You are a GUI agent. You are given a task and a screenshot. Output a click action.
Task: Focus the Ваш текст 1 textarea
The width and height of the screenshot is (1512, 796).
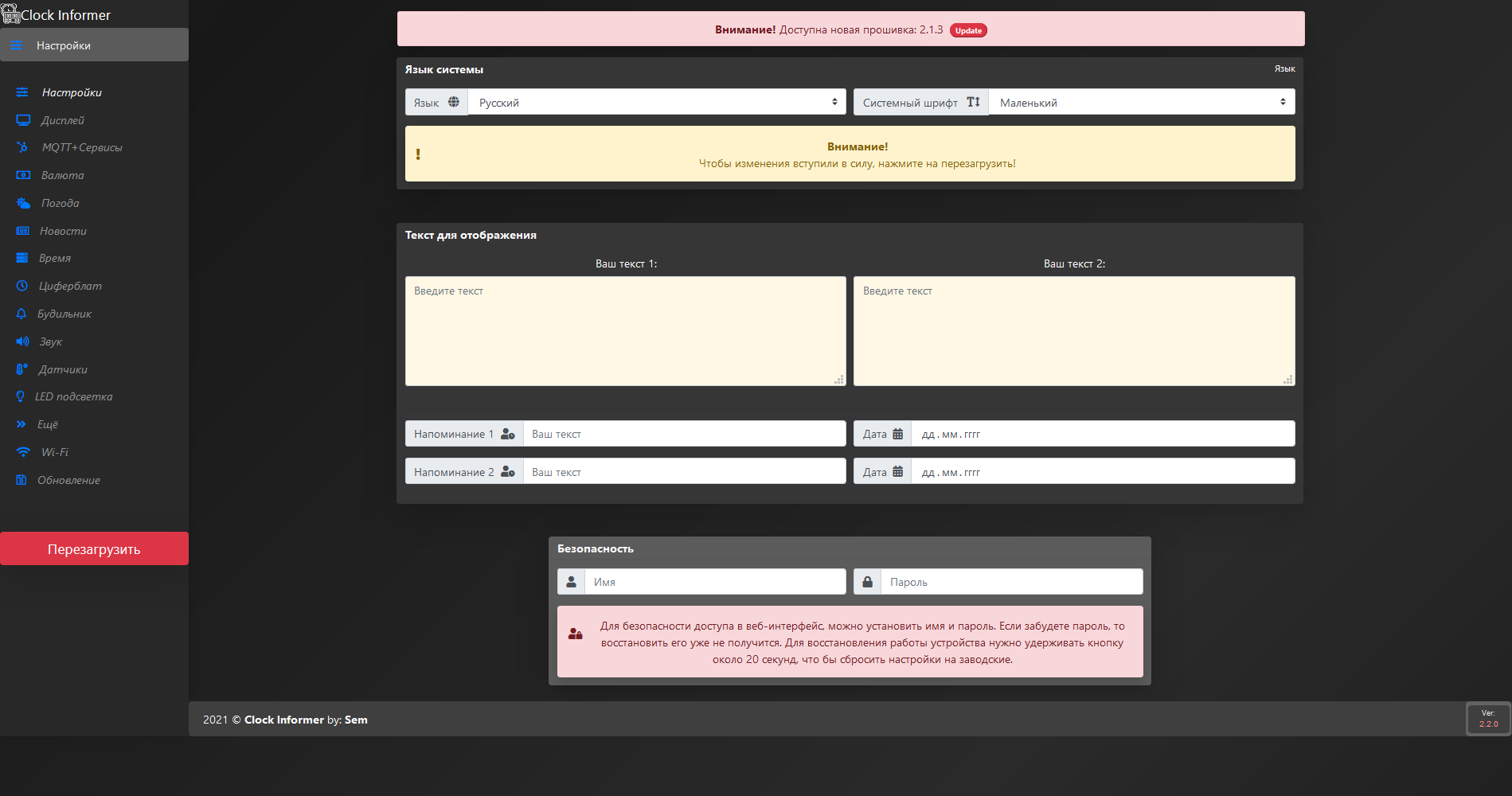625,331
